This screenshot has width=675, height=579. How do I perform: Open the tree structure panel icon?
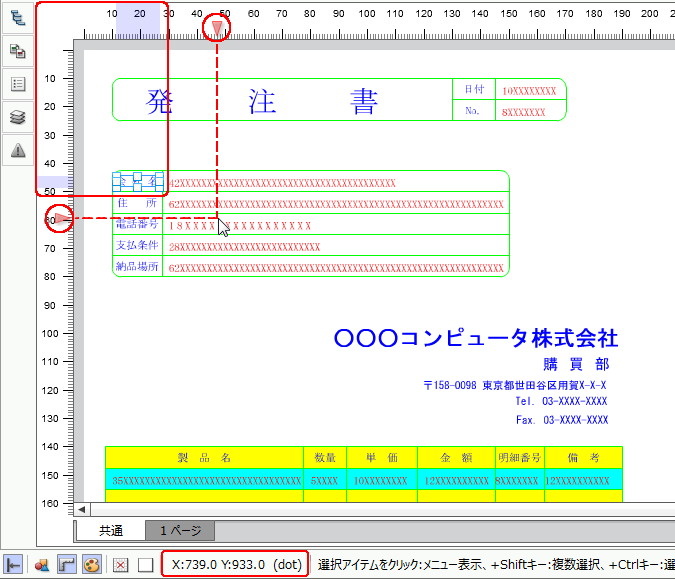(x=18, y=18)
